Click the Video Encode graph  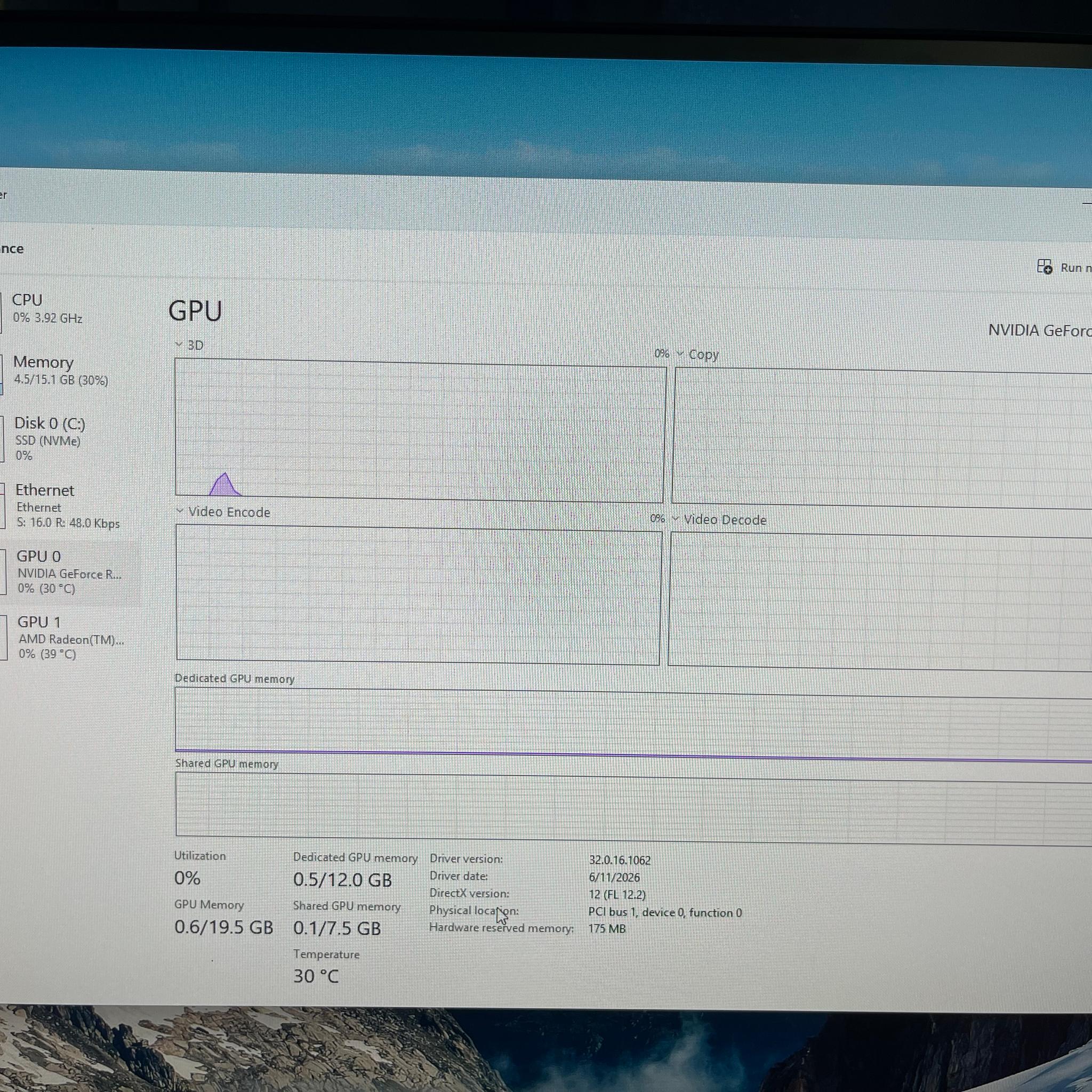click(x=418, y=595)
